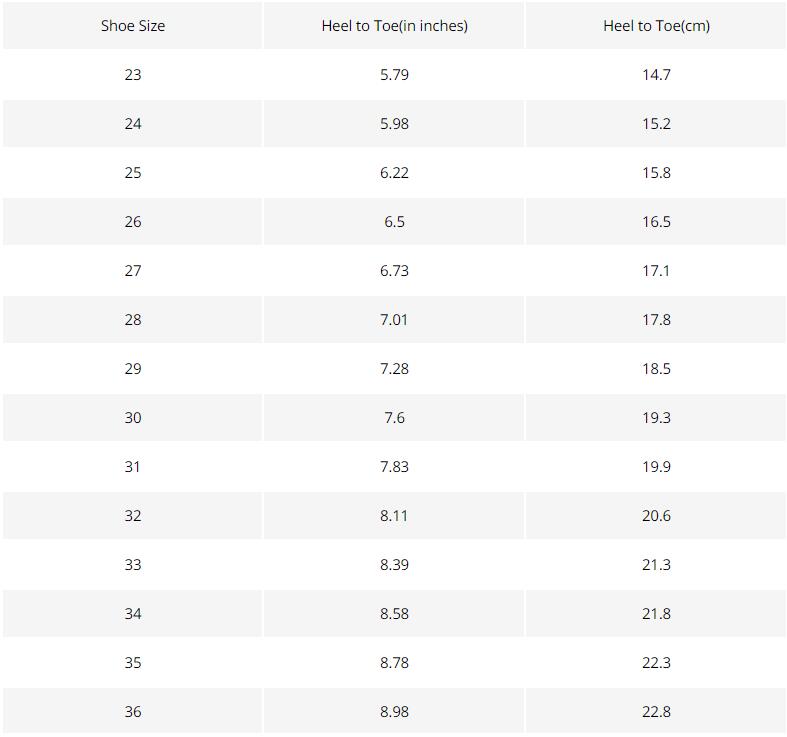Click the Heel to Toe(cm) header
The height and width of the screenshot is (737, 787).
(x=656, y=26)
